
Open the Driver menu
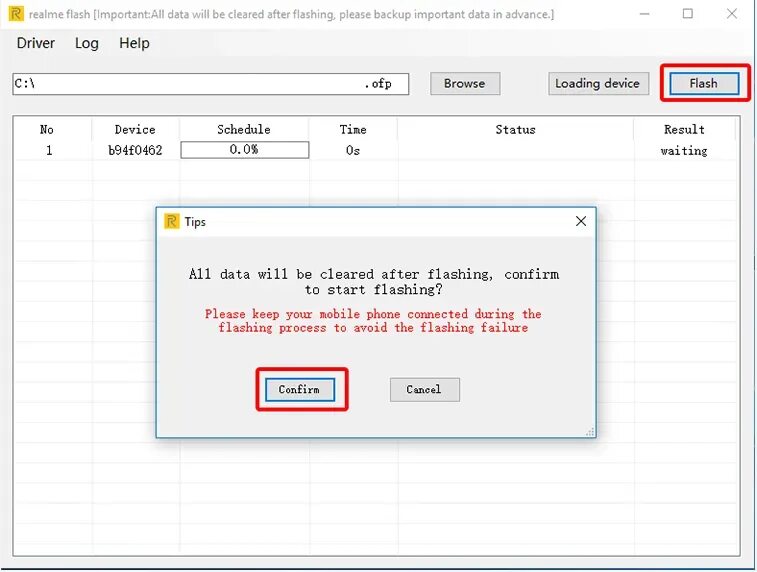(x=36, y=43)
